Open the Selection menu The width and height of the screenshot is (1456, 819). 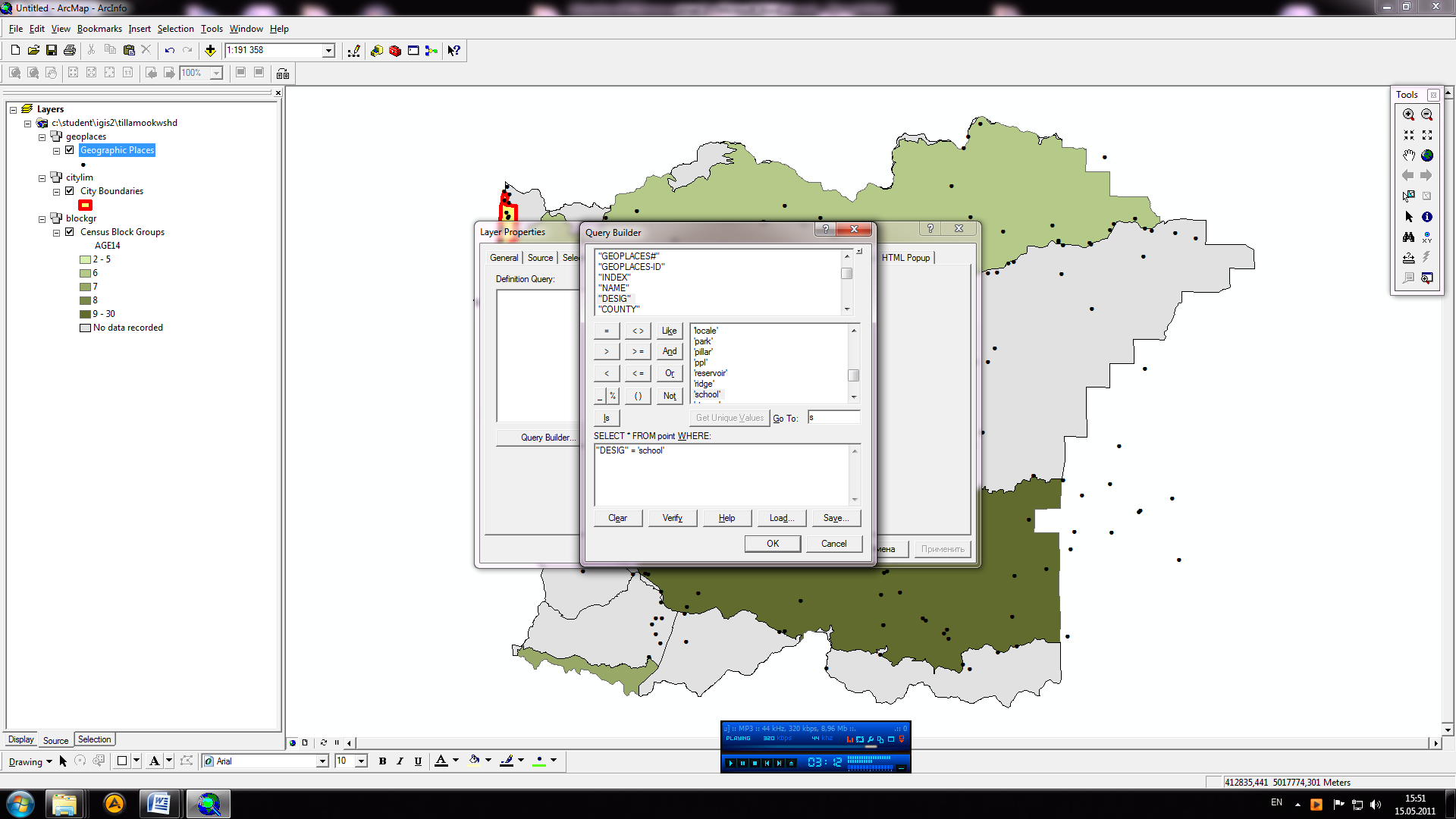coord(175,29)
